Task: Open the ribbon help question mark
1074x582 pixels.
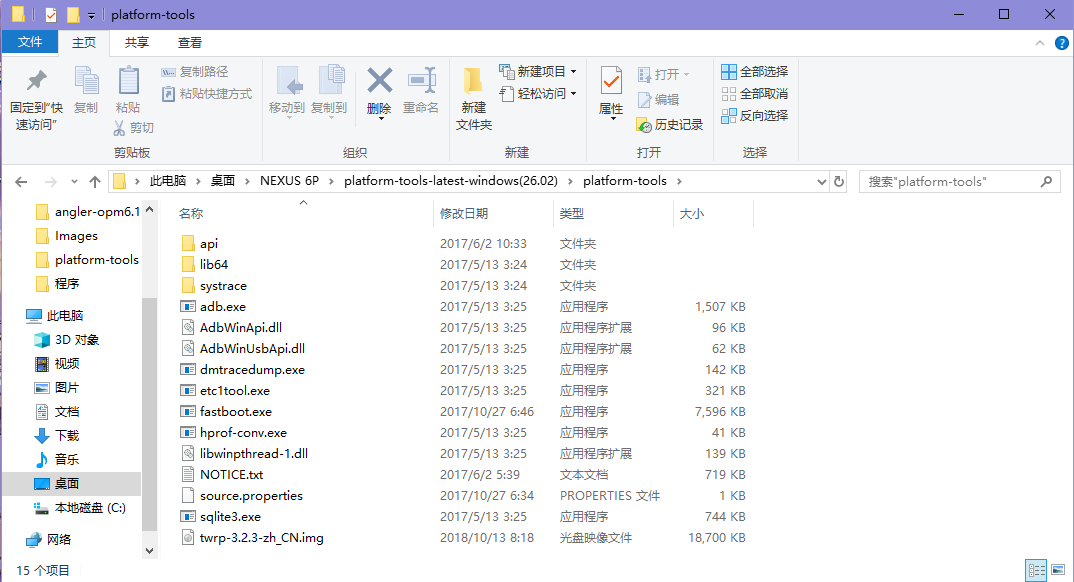Action: [1060, 43]
